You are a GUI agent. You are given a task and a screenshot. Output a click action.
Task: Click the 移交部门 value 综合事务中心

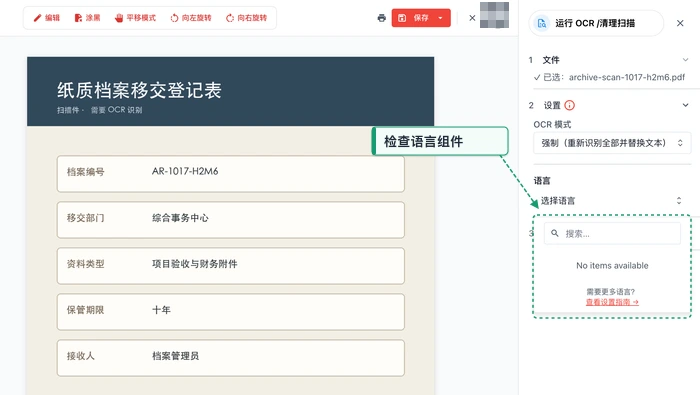[x=180, y=218]
